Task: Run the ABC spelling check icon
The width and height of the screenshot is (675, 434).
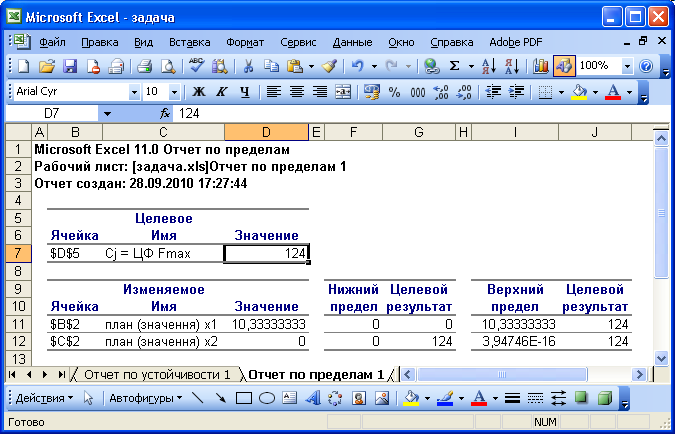Action: pyautogui.click(x=197, y=66)
